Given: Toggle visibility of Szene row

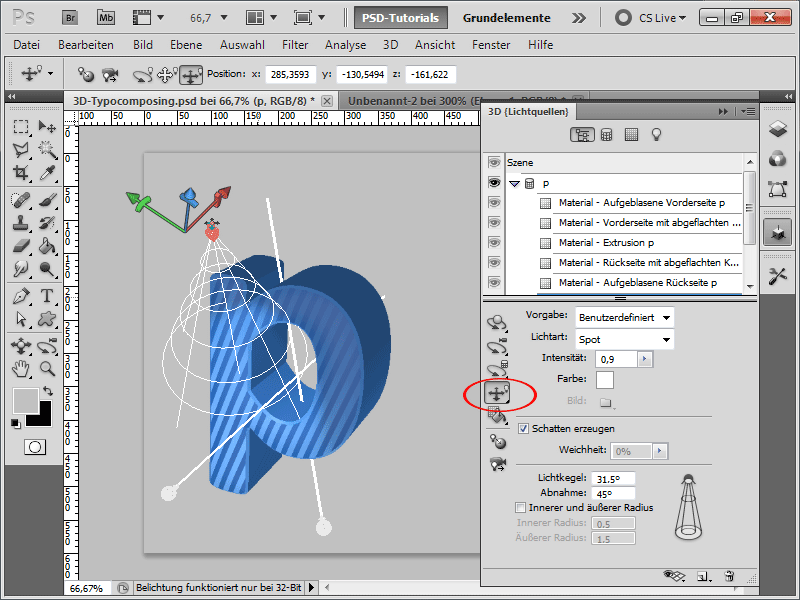Looking at the screenshot, I should (x=494, y=163).
